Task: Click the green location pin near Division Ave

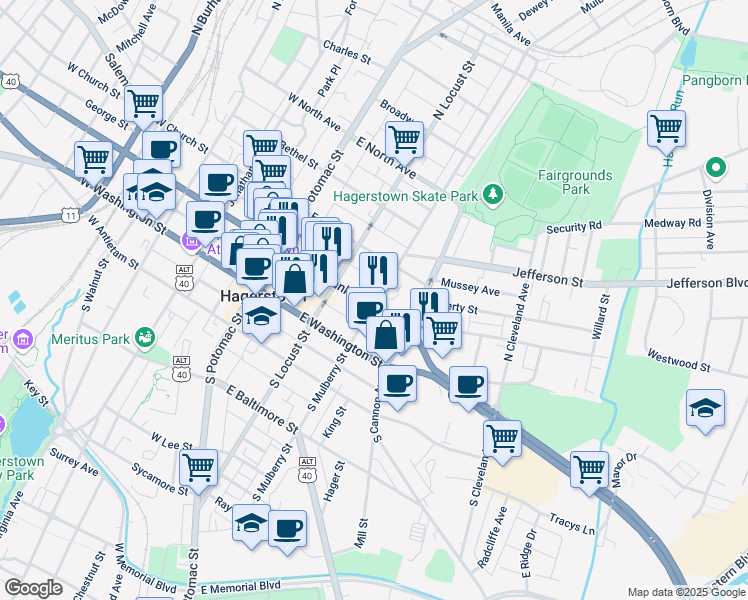Action: coord(716,168)
